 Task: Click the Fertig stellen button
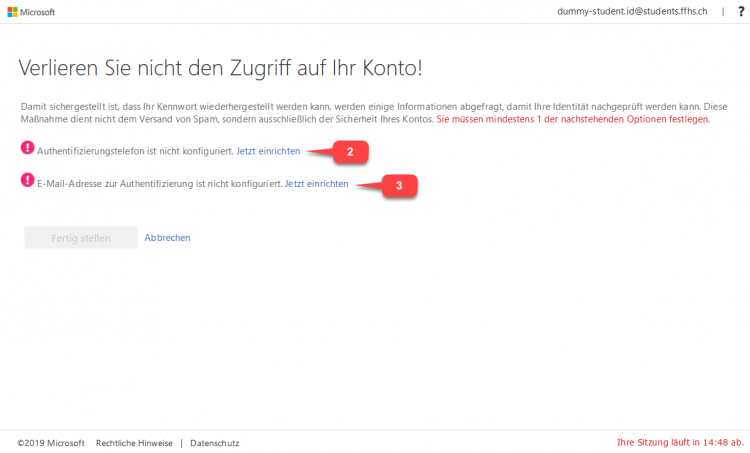(x=81, y=238)
